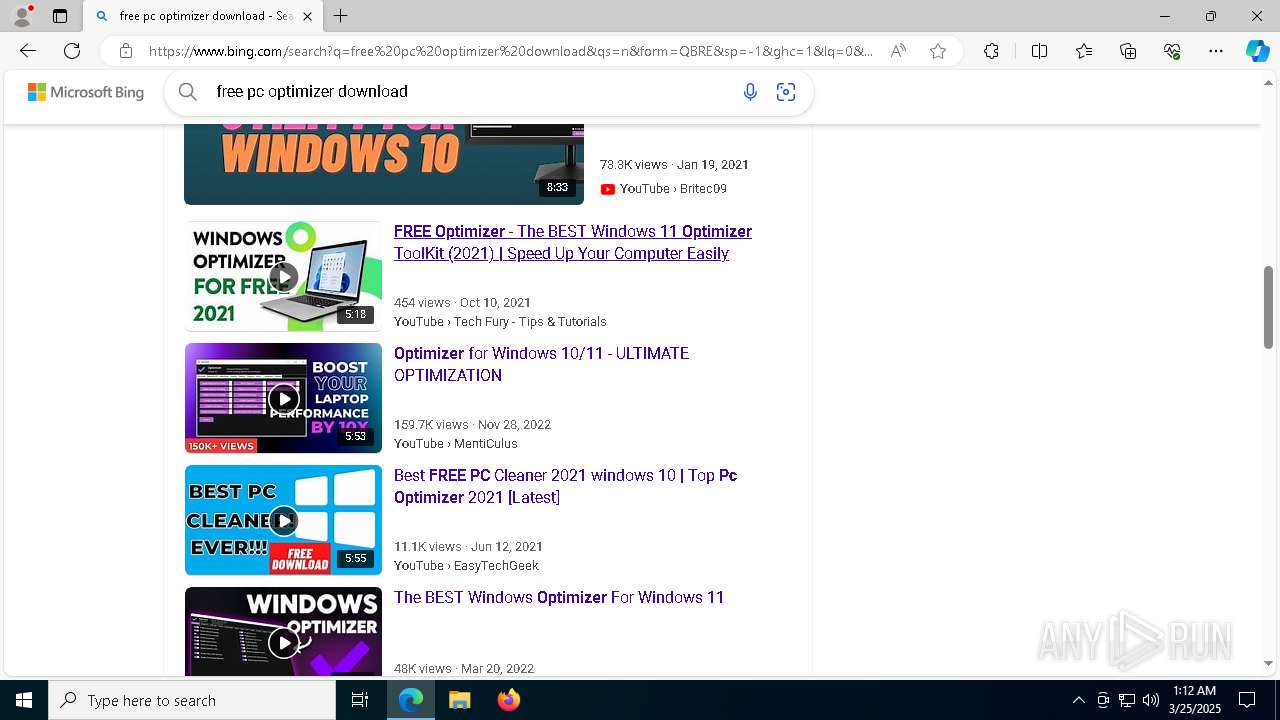
Task: Toggle Split screen view
Action: pyautogui.click(x=1039, y=51)
